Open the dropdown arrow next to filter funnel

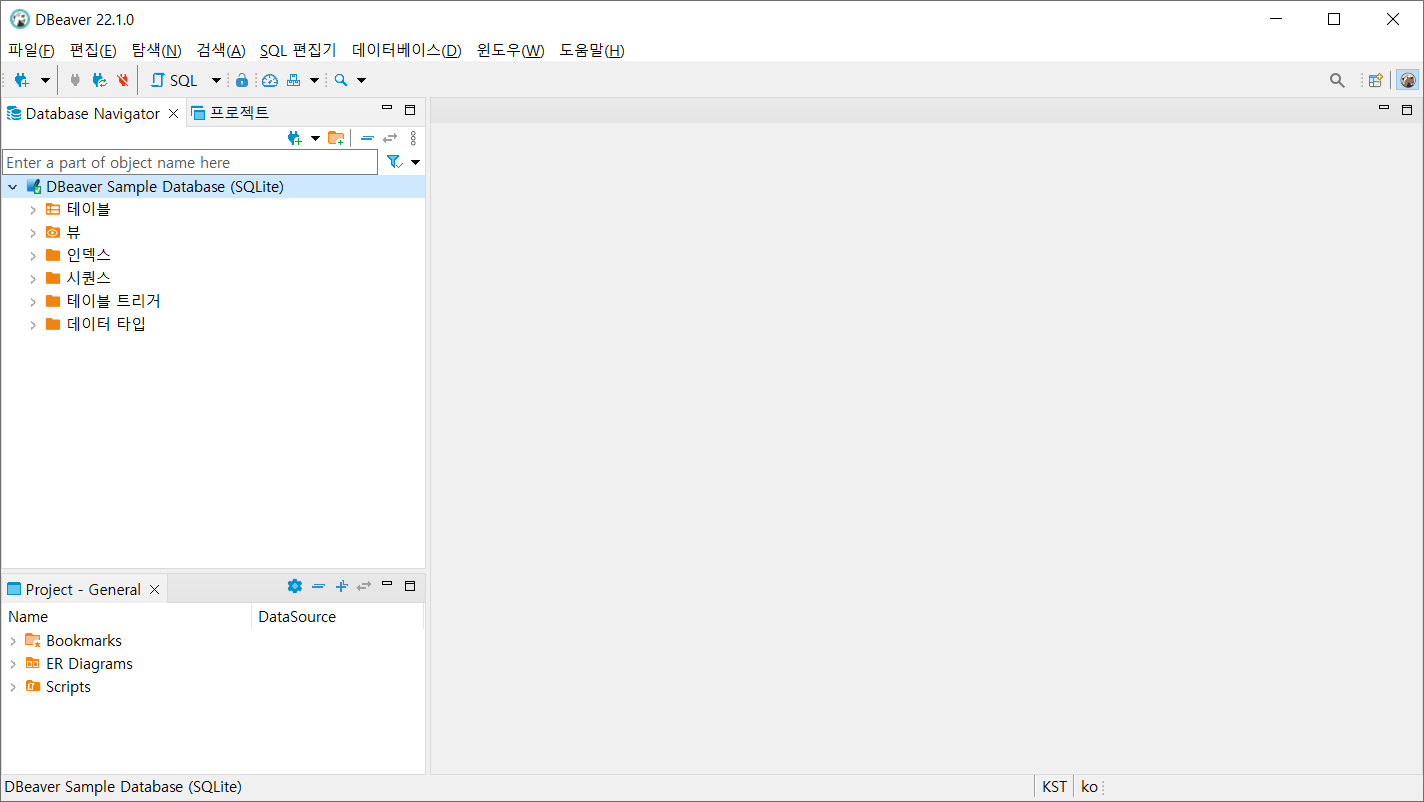pos(415,162)
